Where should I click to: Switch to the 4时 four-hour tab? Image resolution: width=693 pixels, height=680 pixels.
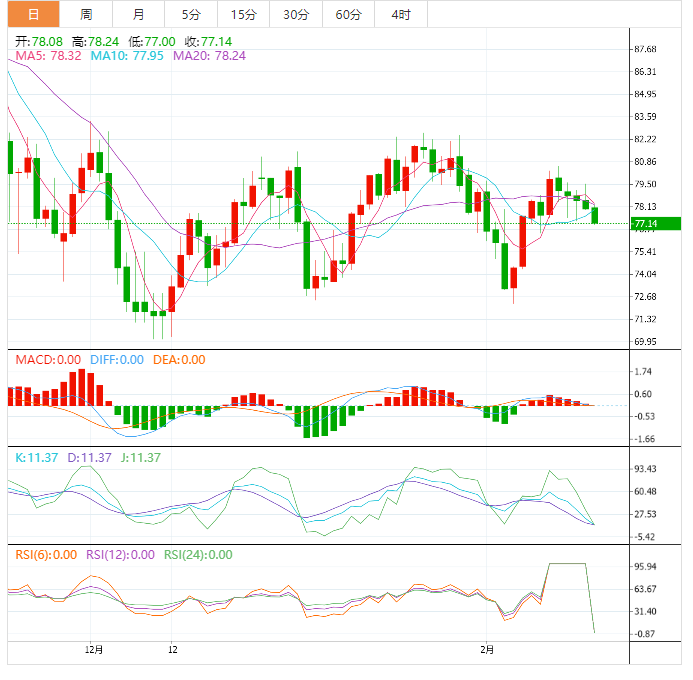click(x=401, y=14)
